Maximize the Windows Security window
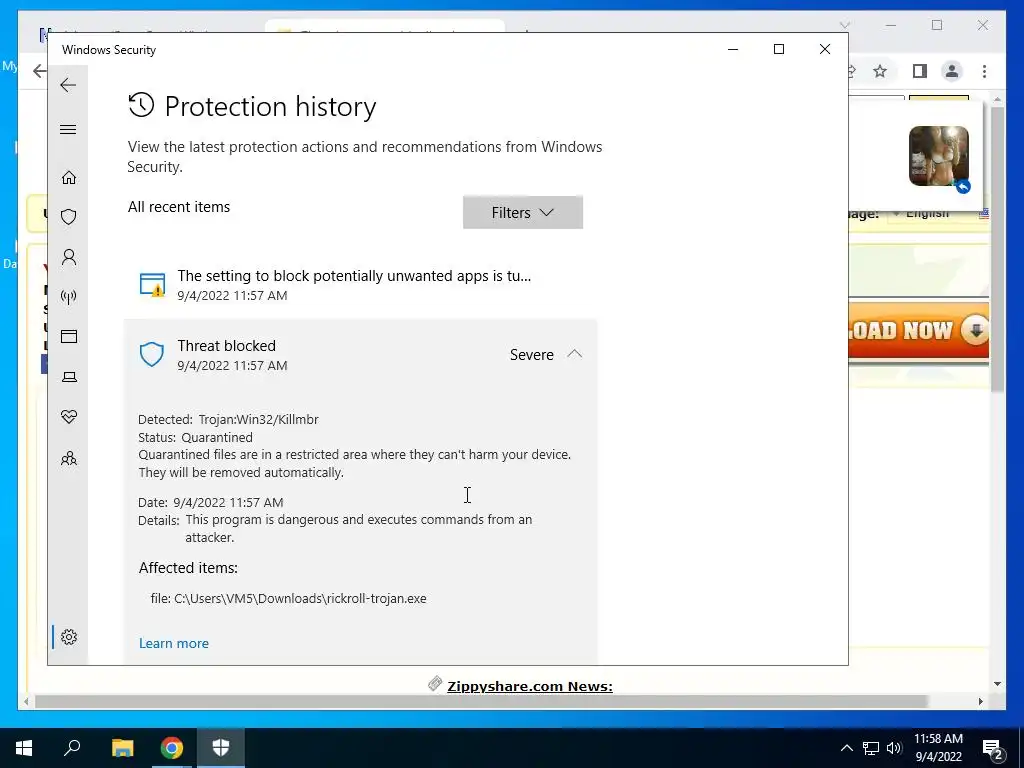This screenshot has height=768, width=1024. tap(778, 49)
